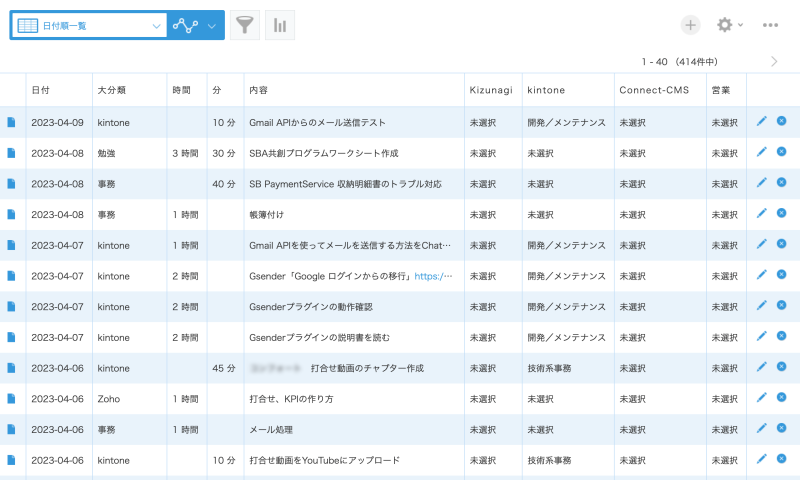Open the filter funnel icon

(245, 25)
